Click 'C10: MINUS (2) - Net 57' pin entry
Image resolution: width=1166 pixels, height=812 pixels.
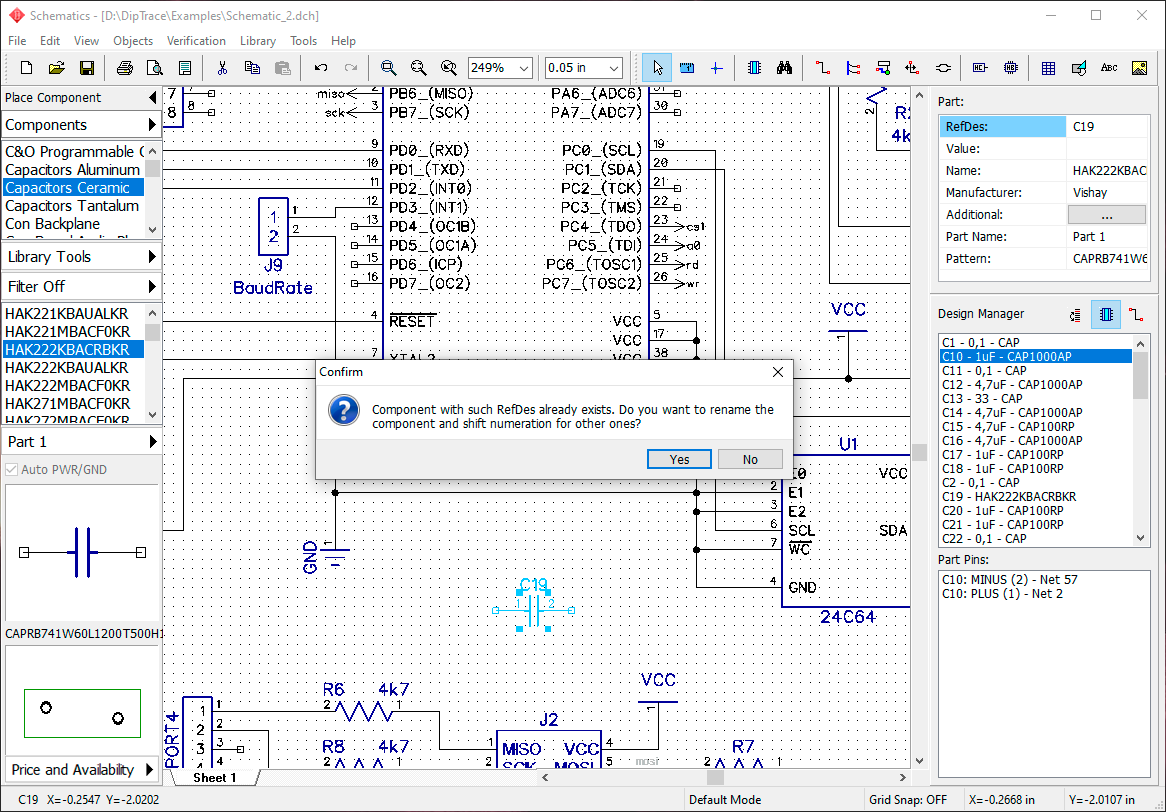(x=1010, y=579)
